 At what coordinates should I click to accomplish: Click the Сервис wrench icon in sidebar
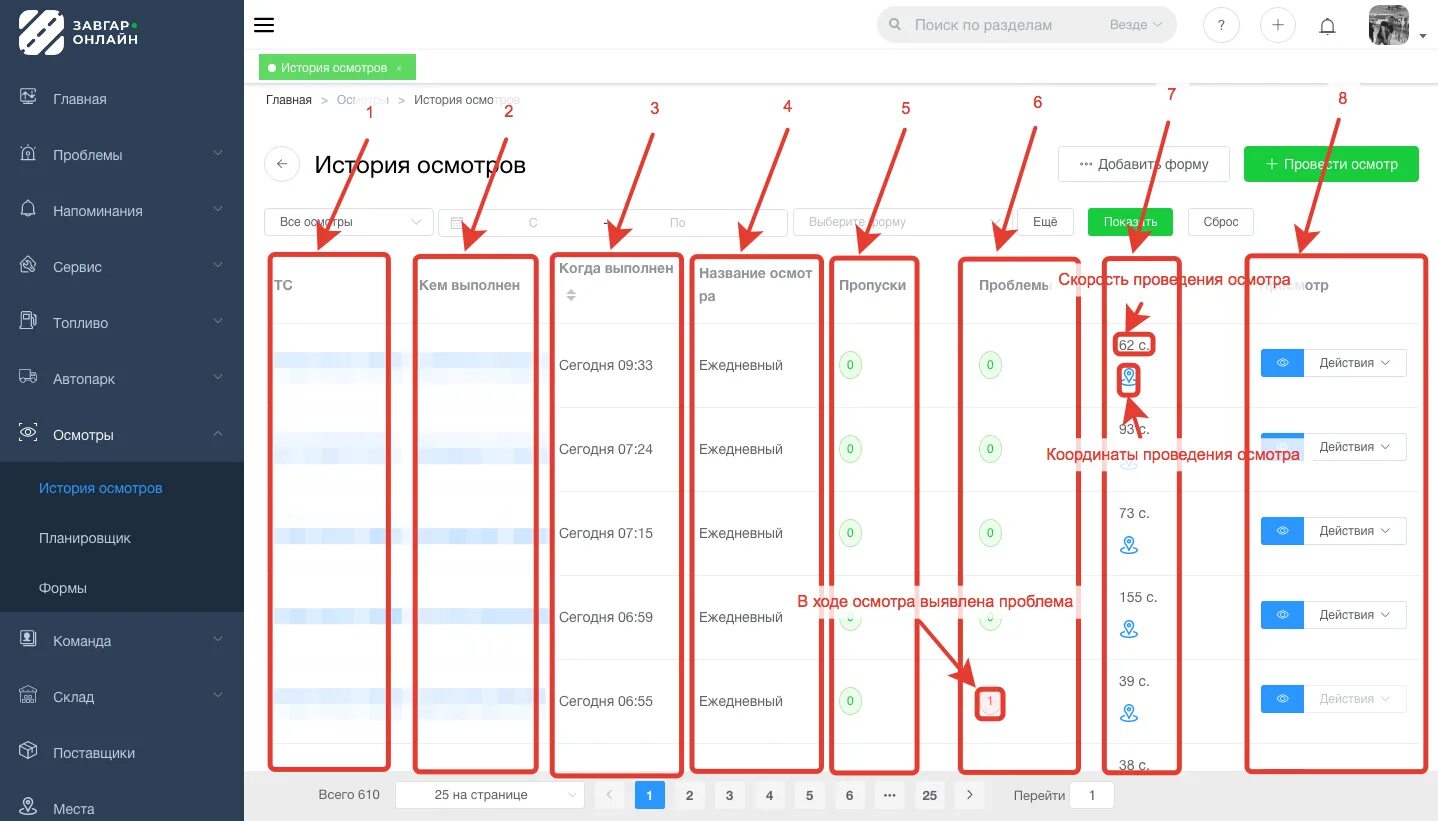tap(29, 266)
